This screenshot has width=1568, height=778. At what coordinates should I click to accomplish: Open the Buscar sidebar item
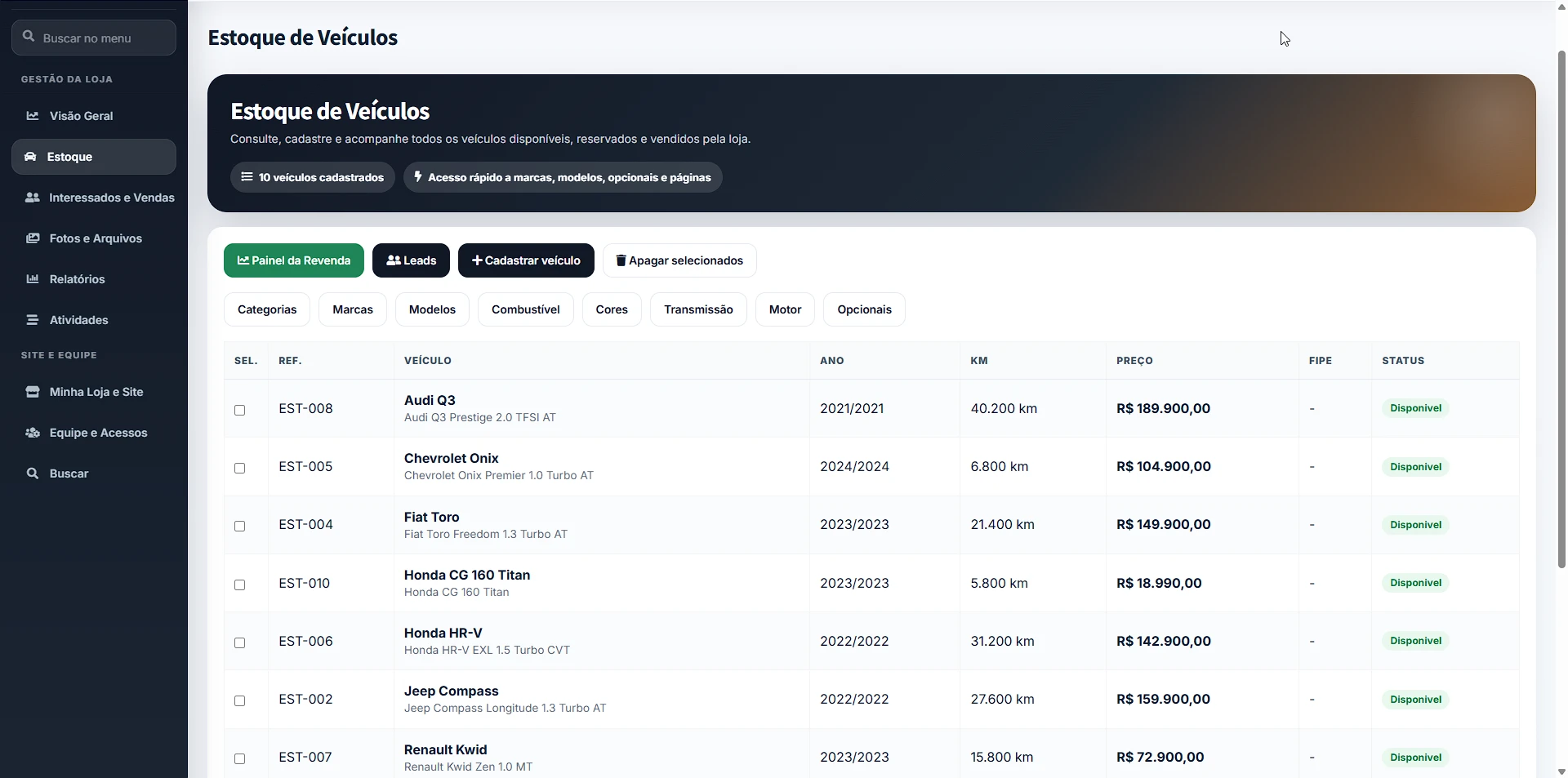tap(94, 473)
